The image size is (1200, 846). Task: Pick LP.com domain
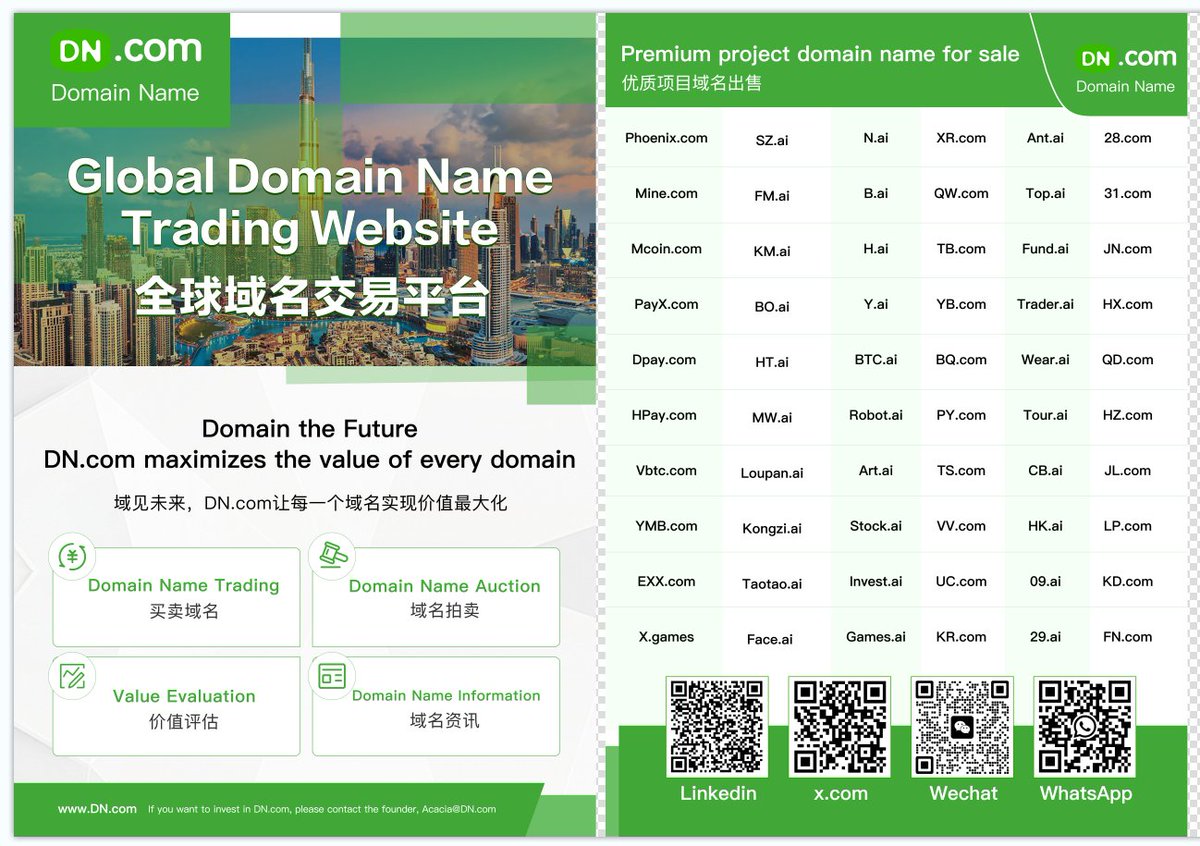pos(1127,526)
